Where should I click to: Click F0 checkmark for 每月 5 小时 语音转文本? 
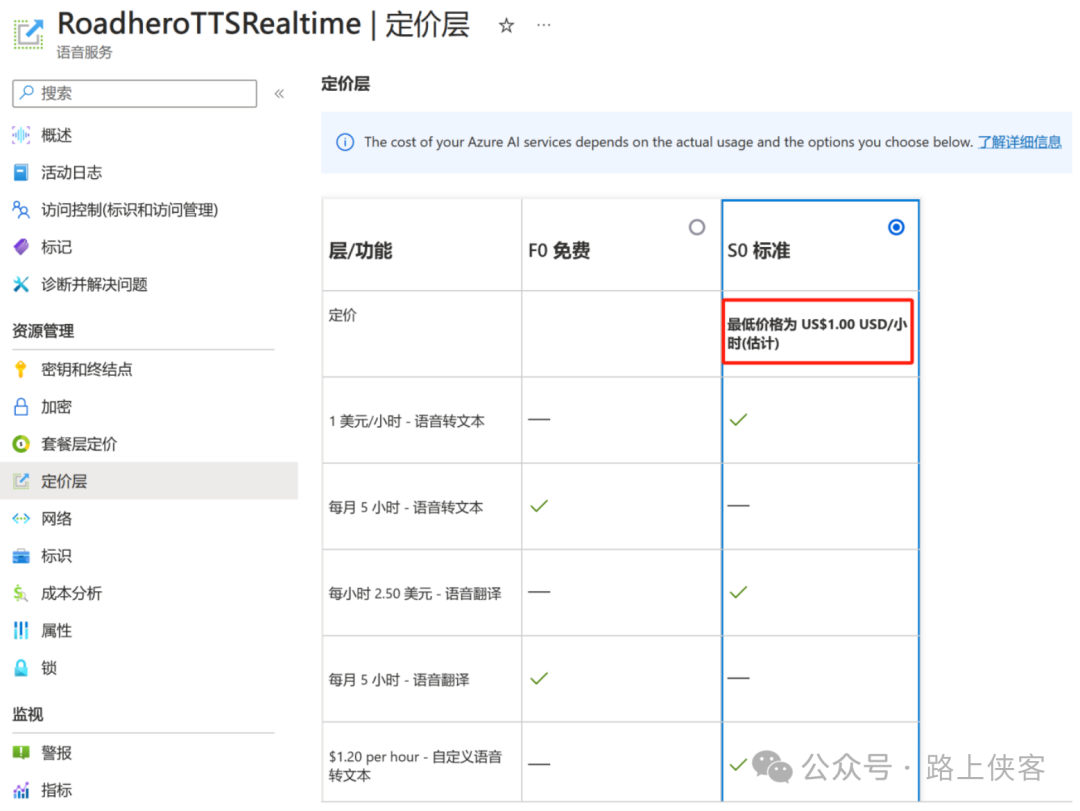tap(539, 506)
